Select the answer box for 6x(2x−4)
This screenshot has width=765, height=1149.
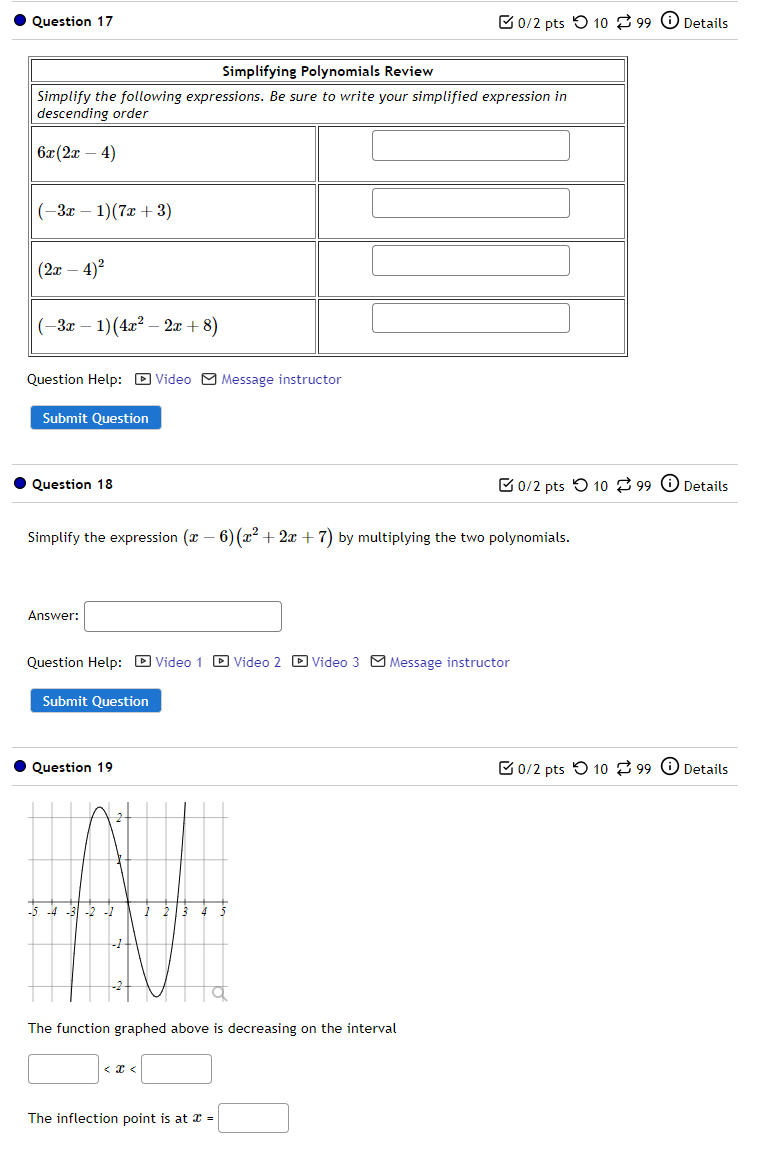coord(470,145)
